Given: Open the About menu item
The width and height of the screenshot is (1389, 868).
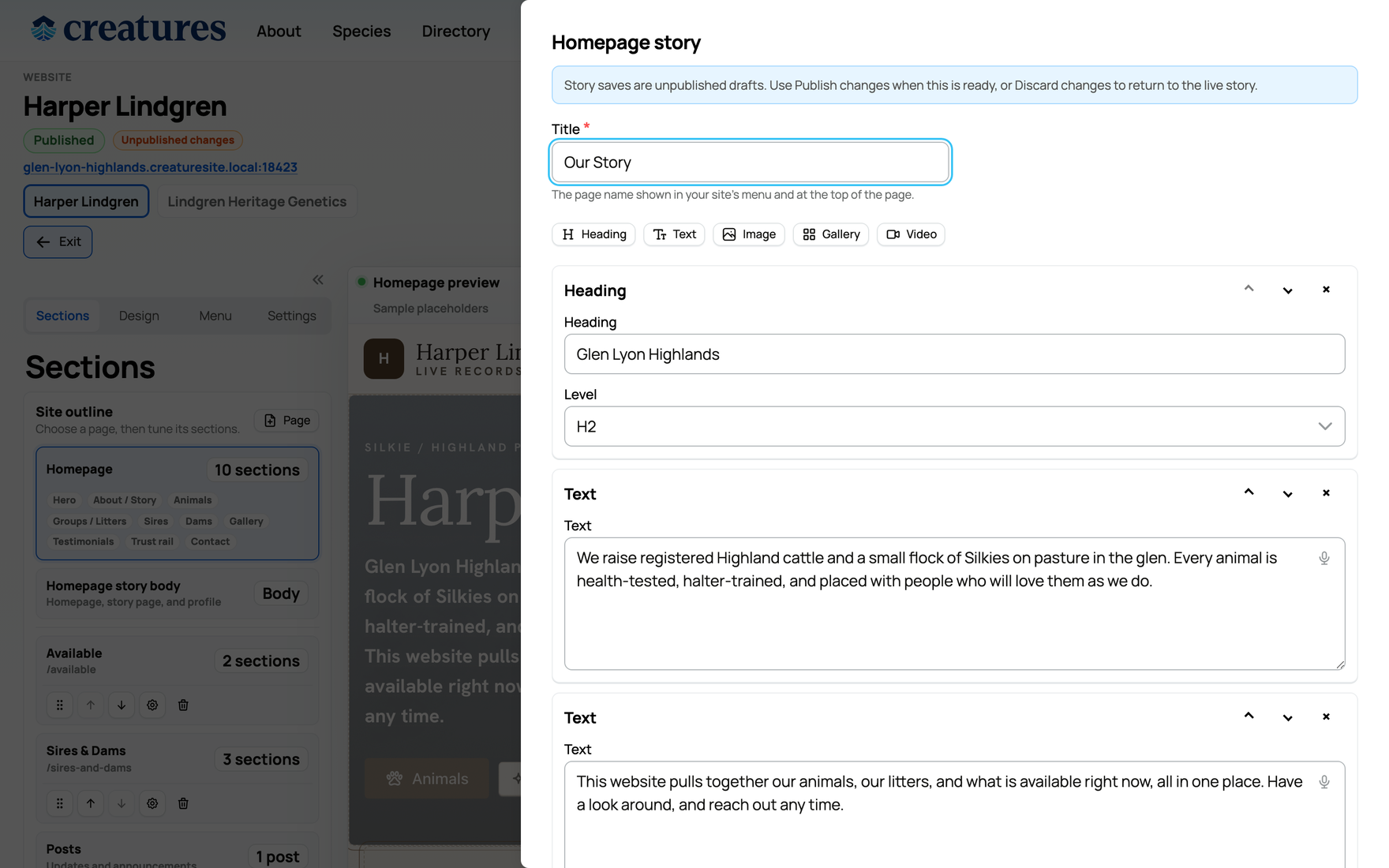Looking at the screenshot, I should (x=279, y=31).
